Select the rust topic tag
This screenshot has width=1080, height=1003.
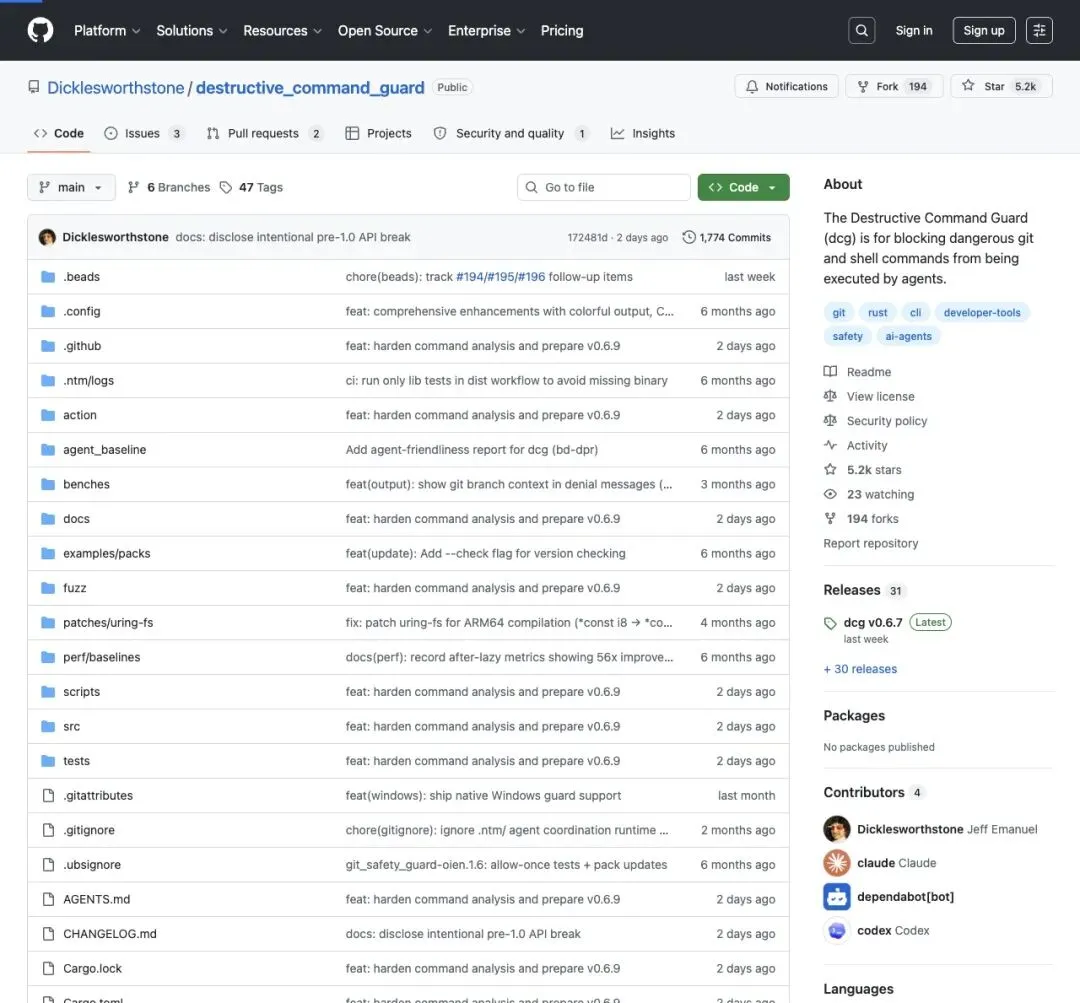pyautogui.click(x=877, y=312)
